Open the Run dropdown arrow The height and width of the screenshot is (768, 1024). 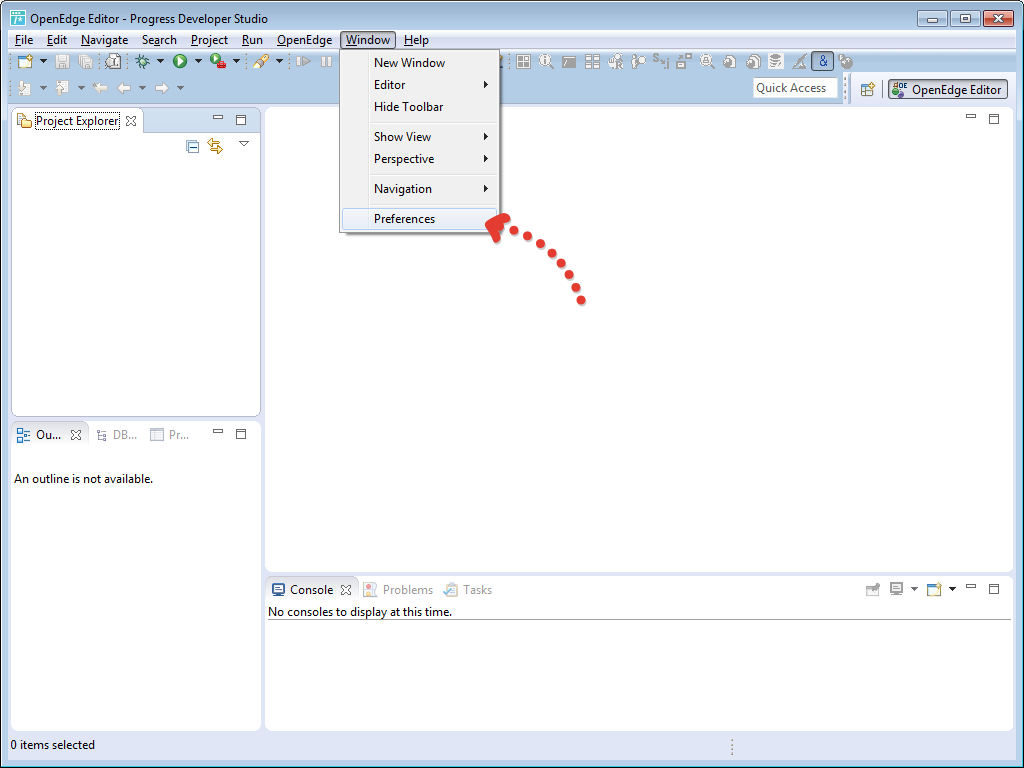[x=198, y=61]
